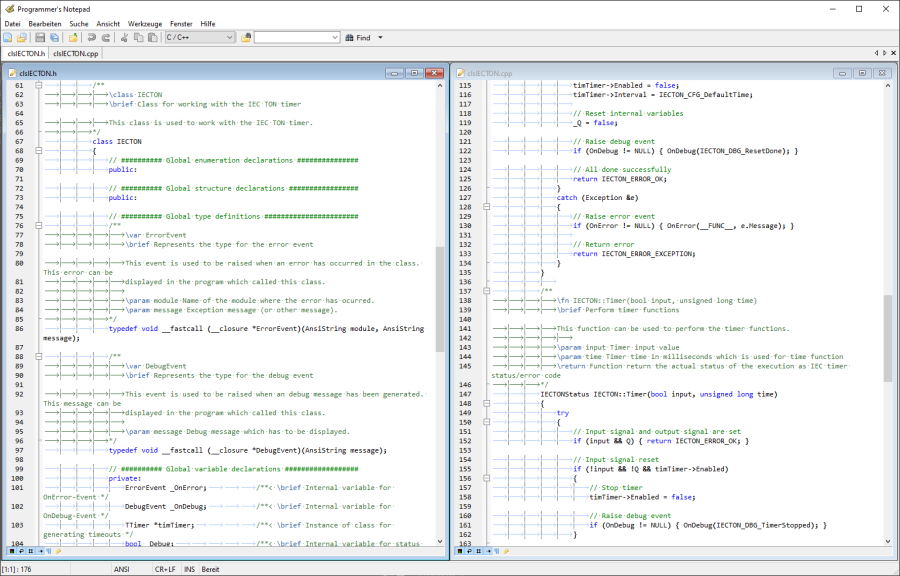Open the Find button's dropdown arrow
900x576 pixels.
click(x=380, y=37)
